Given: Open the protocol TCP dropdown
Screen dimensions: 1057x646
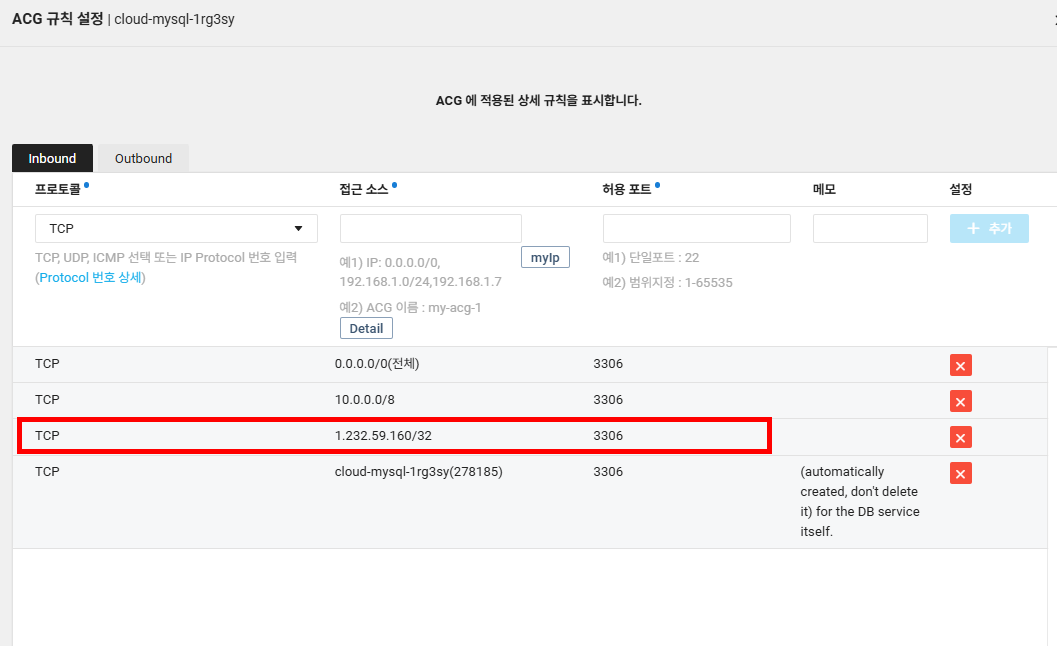Looking at the screenshot, I should pyautogui.click(x=176, y=229).
